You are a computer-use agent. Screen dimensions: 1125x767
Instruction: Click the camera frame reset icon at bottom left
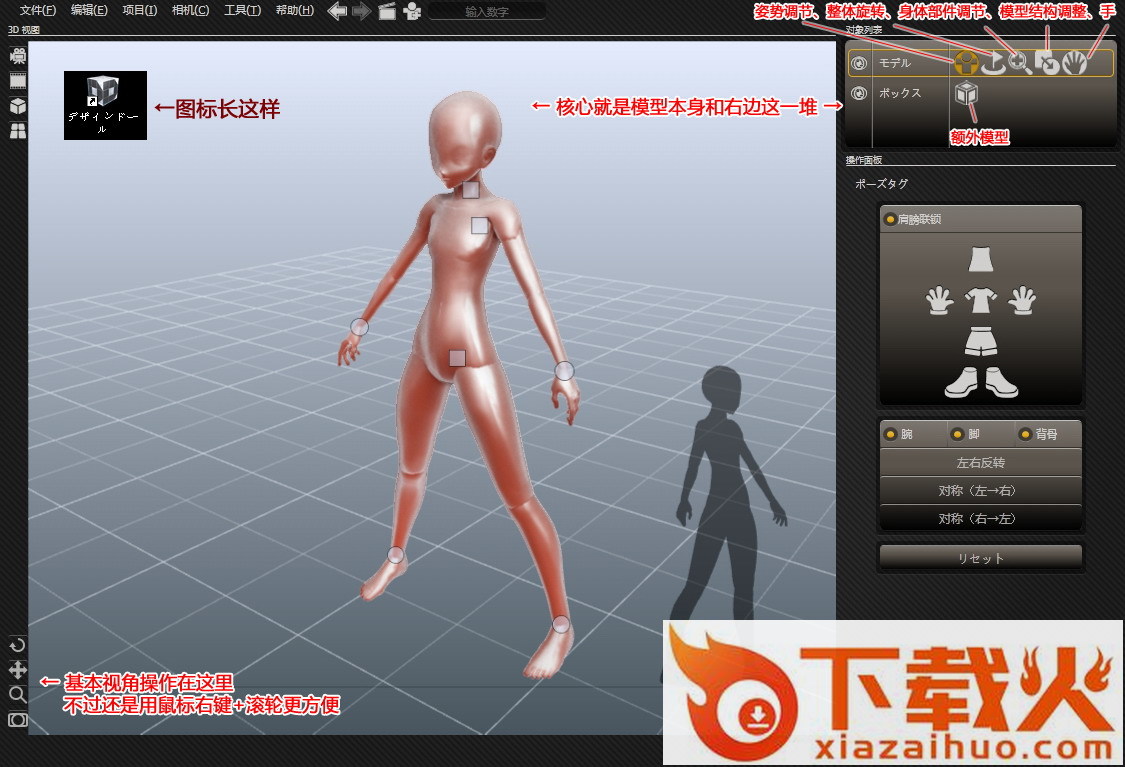coord(17,720)
